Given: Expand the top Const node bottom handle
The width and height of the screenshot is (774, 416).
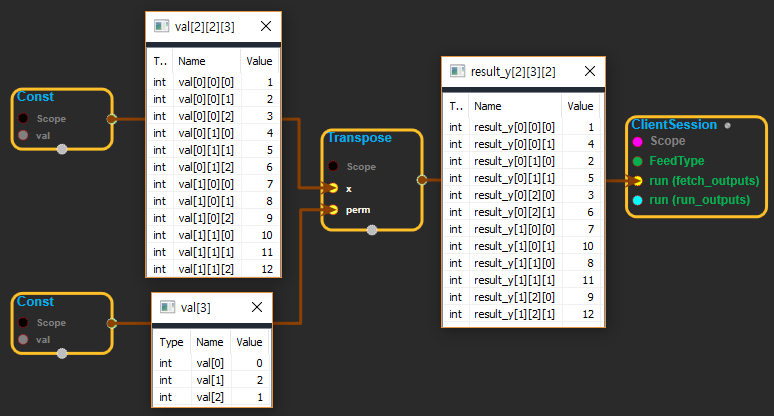Looking at the screenshot, I should point(62,149).
